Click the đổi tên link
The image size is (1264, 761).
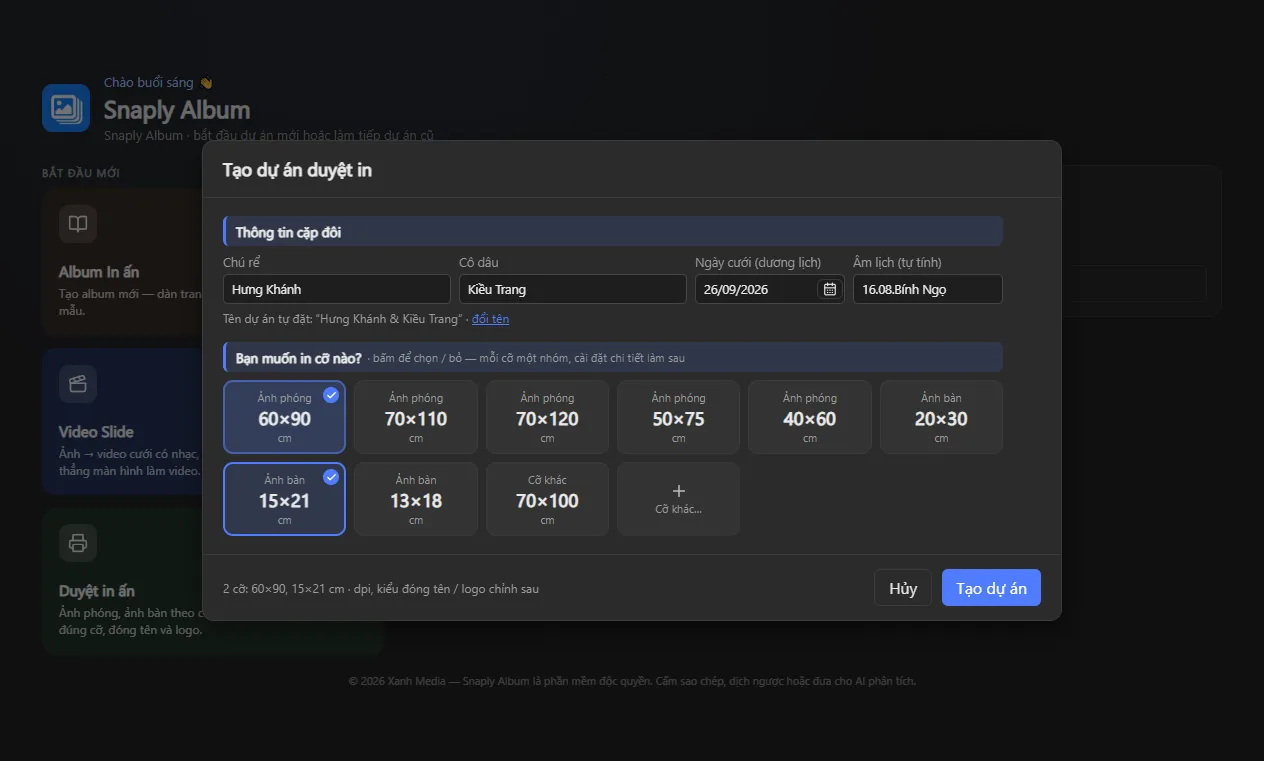pos(491,319)
